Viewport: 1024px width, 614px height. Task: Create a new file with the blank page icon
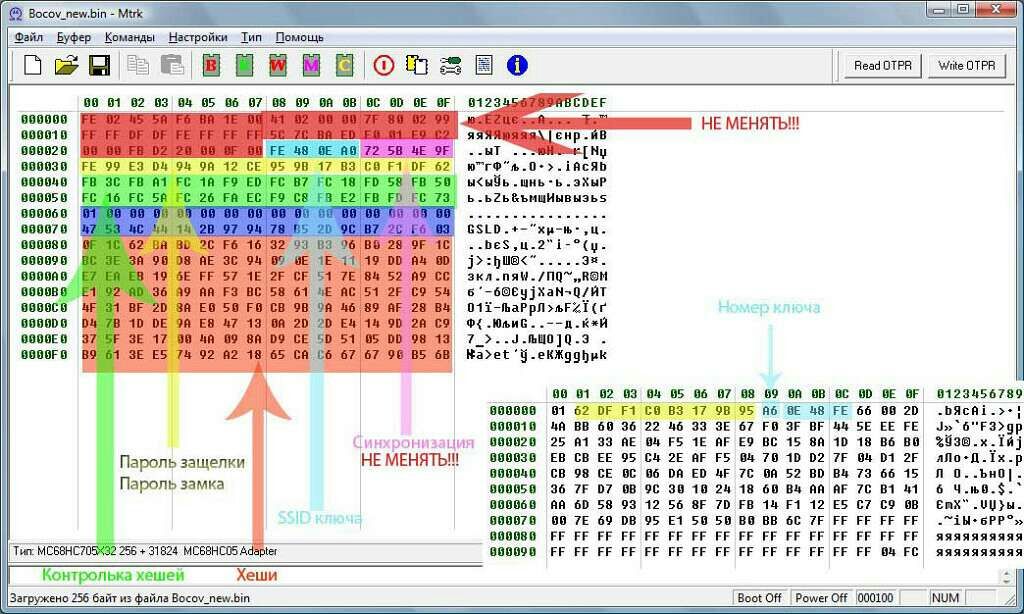(33, 65)
